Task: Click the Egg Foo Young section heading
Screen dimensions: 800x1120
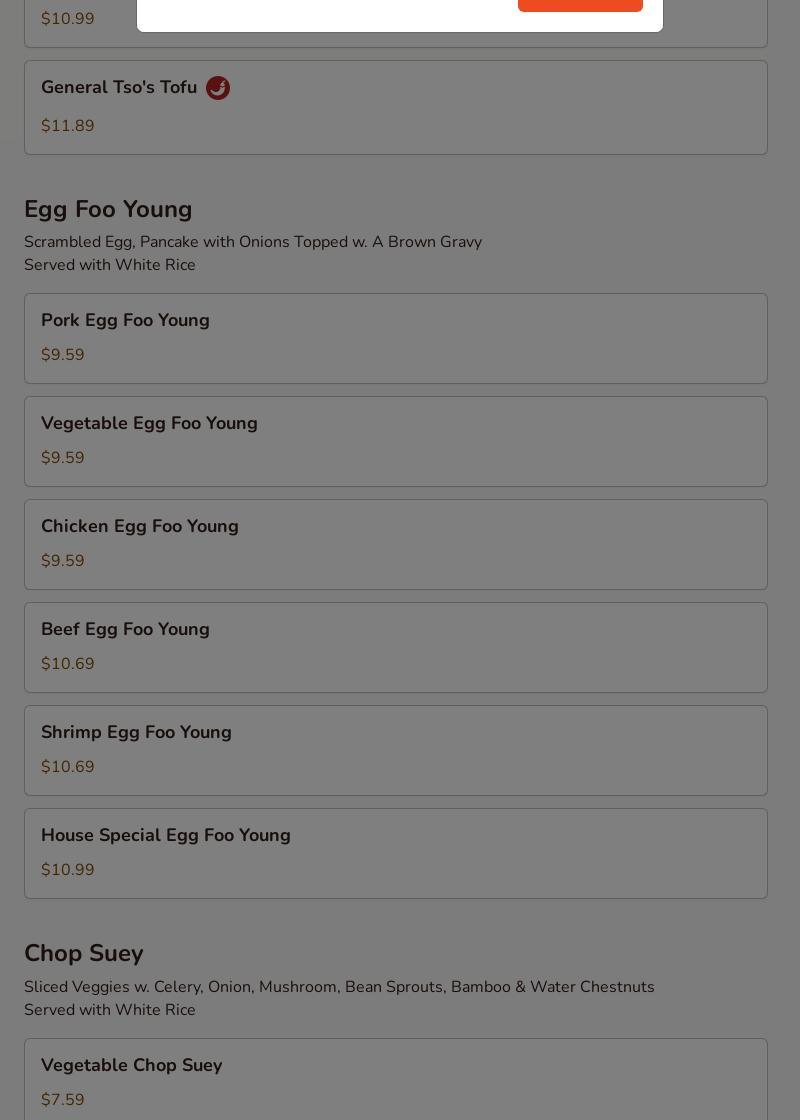Action: 108,209
